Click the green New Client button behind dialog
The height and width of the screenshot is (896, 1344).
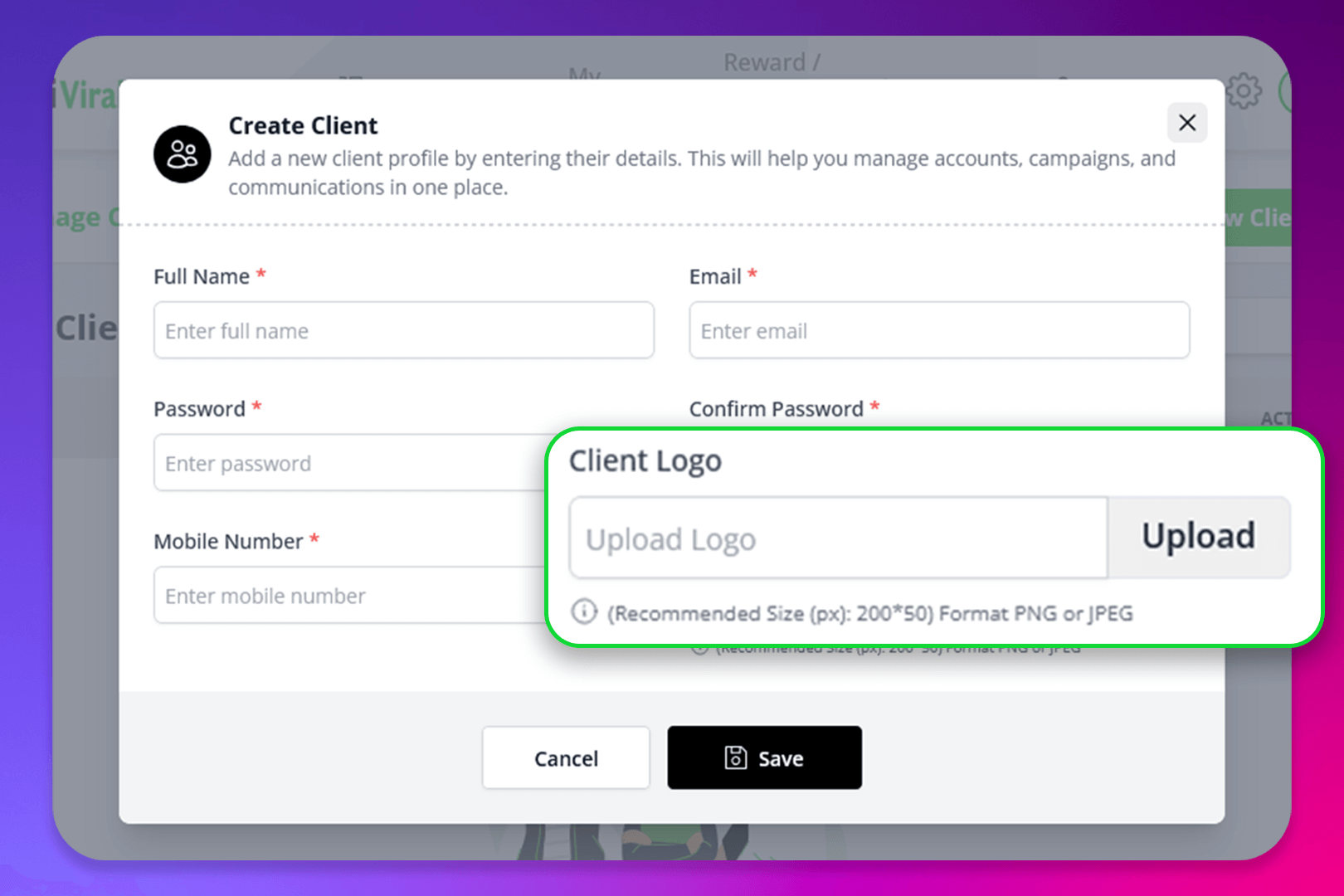(1258, 217)
